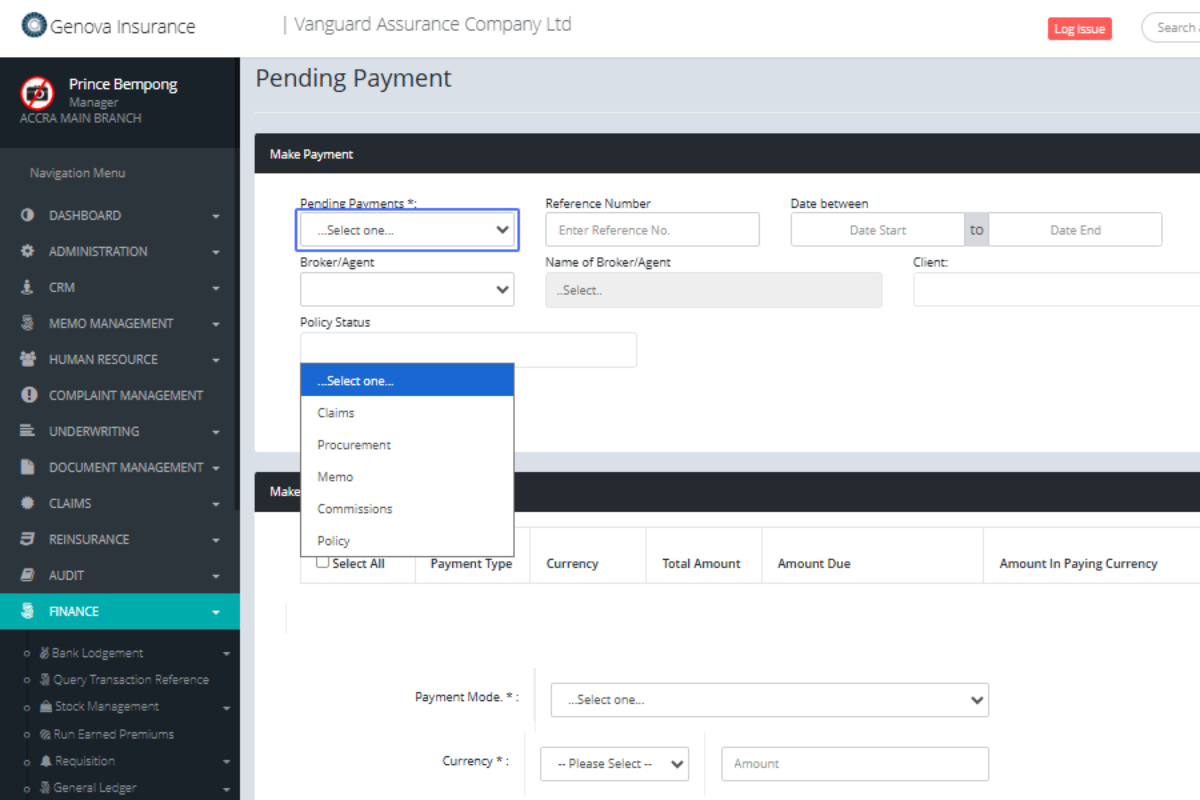Click the Date Start field
The height and width of the screenshot is (800, 1200).
[877, 230]
